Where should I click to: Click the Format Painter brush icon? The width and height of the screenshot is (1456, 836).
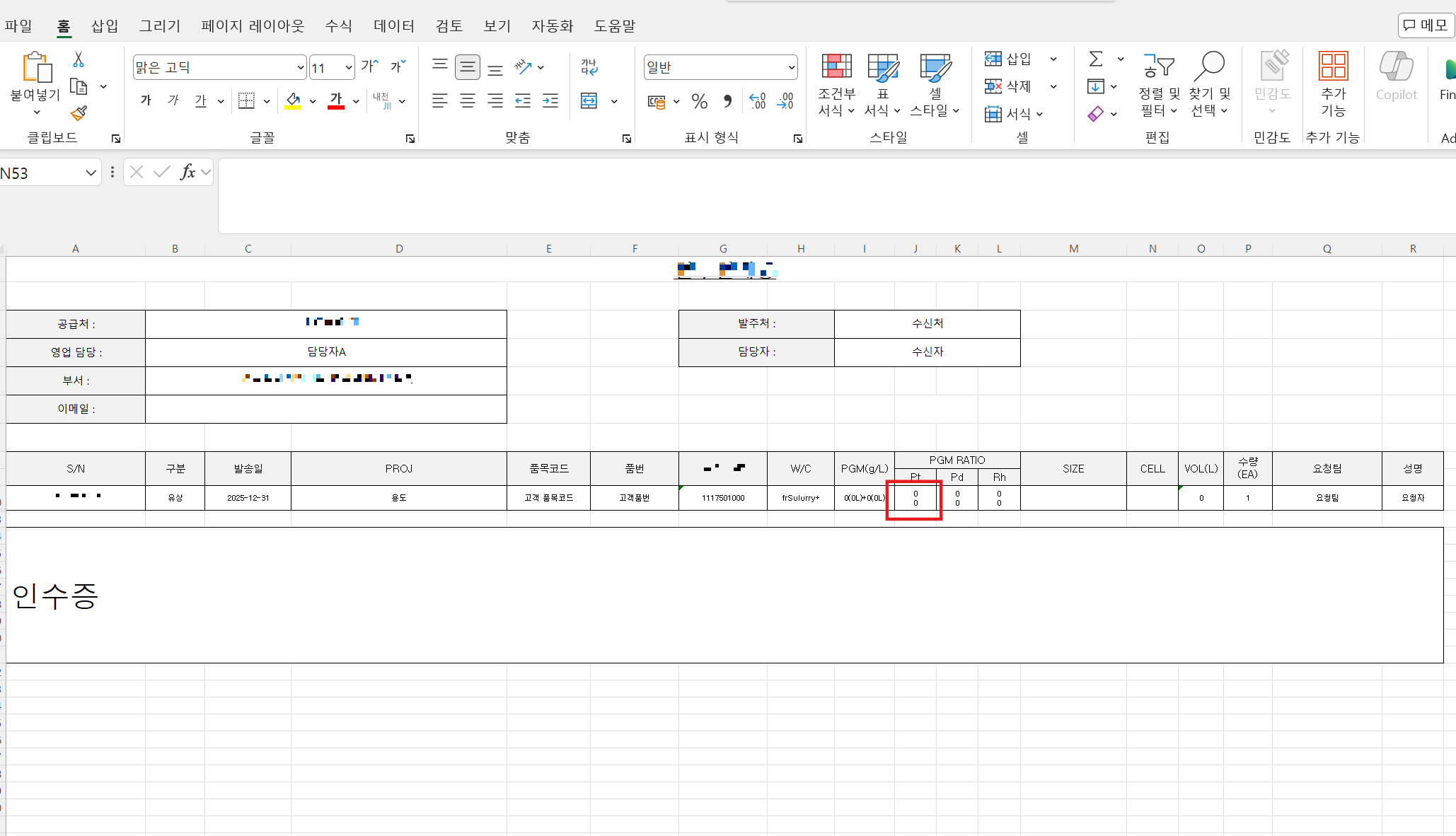click(79, 113)
